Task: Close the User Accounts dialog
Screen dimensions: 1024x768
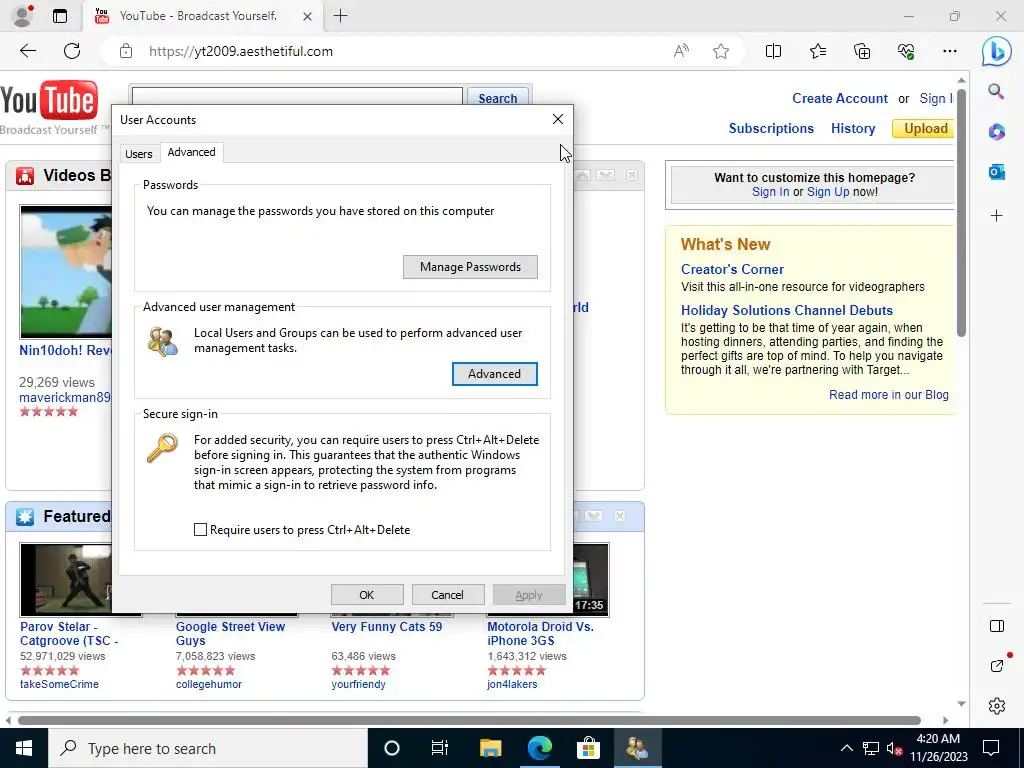Action: 558,119
